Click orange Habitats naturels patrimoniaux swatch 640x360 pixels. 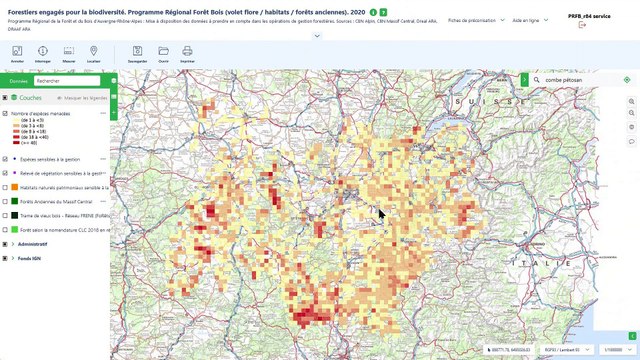tap(15, 187)
